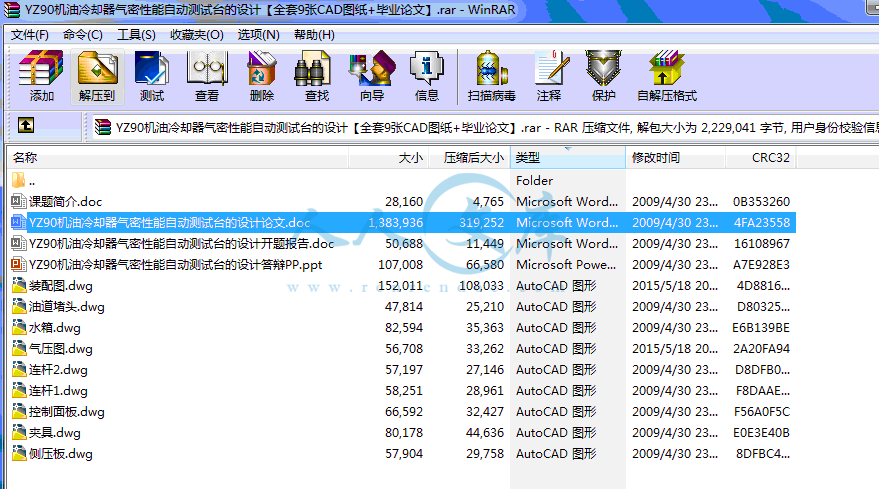Select file 课题简介.doc
Image resolution: width=879 pixels, height=489 pixels.
(66, 201)
